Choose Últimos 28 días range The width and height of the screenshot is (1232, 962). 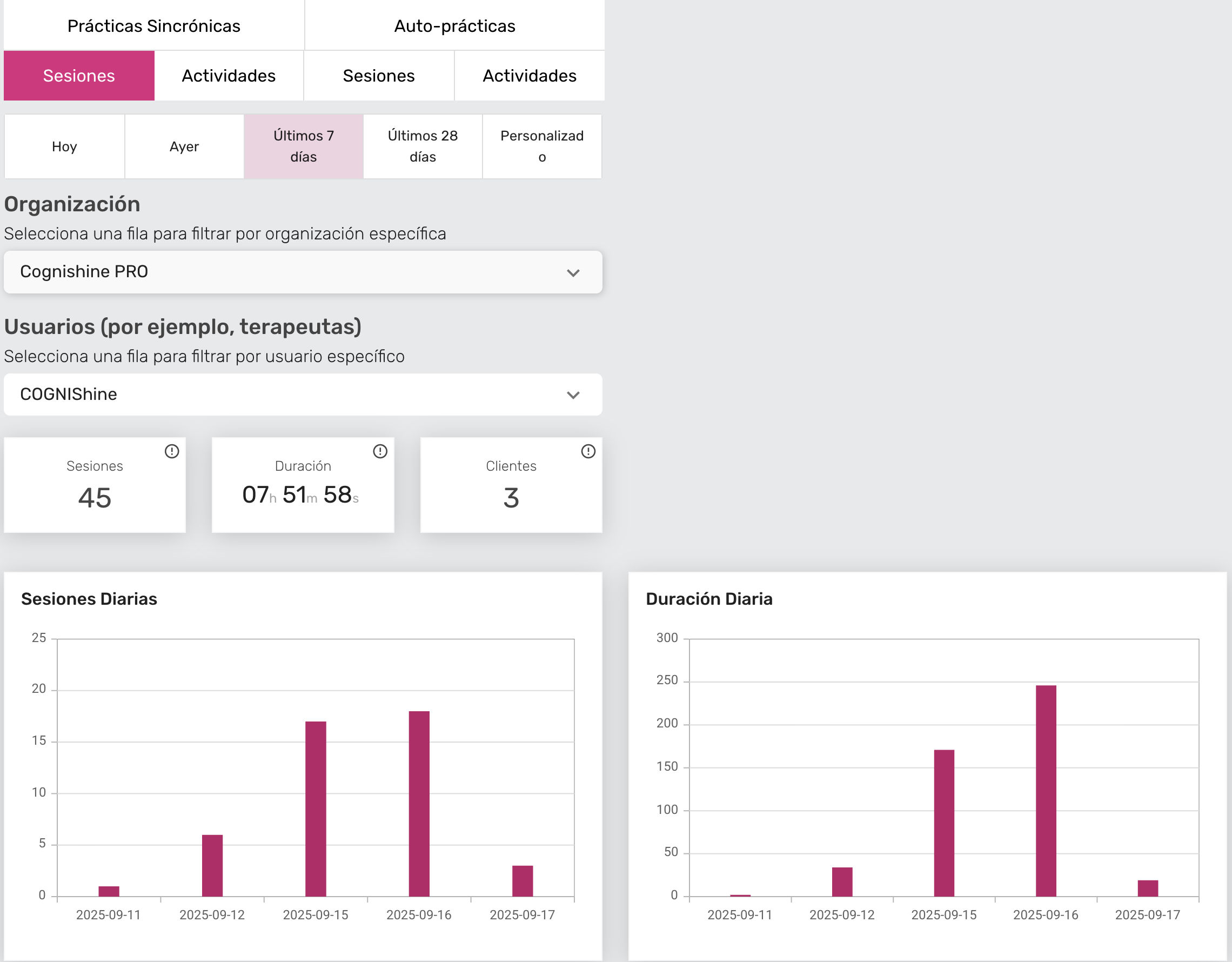point(423,146)
